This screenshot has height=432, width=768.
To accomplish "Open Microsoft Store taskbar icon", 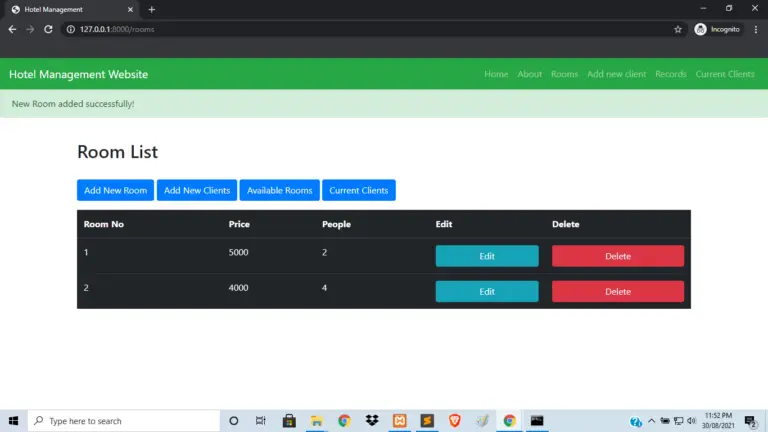I will pos(289,421).
